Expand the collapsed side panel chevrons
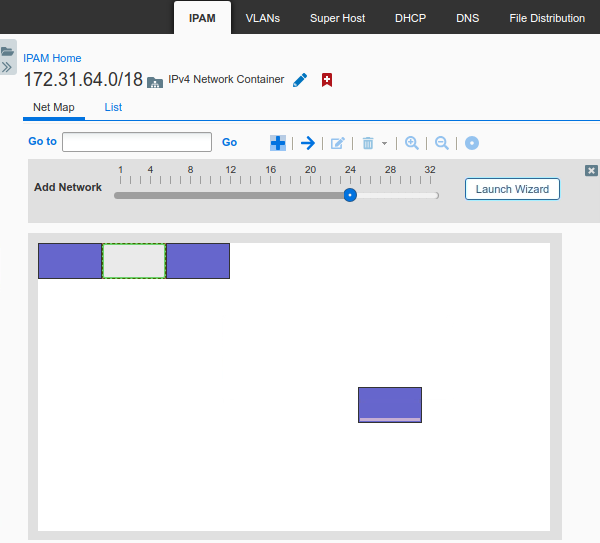 point(8,67)
